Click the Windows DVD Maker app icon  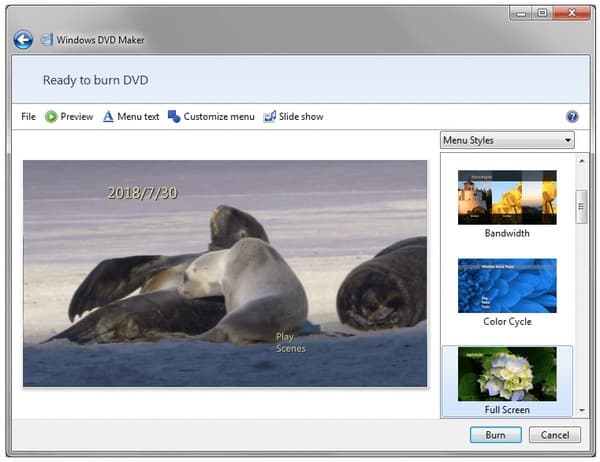pyautogui.click(x=47, y=40)
